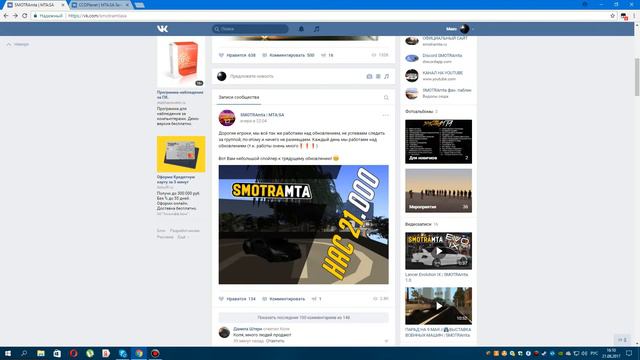Click the VK logo in the header
The width and height of the screenshot is (640, 360).
(162, 29)
